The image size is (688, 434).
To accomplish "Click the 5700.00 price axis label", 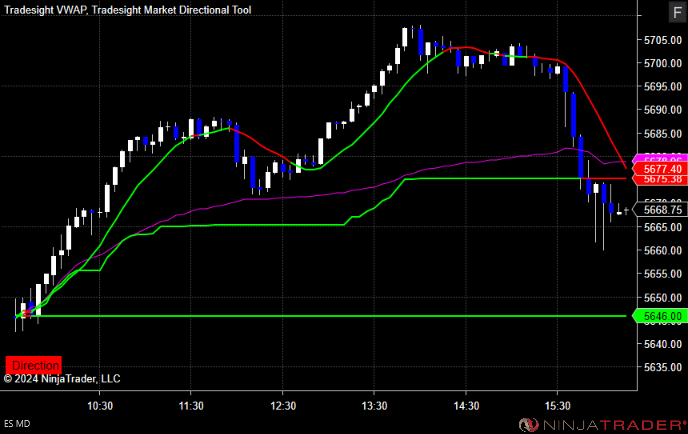I will tap(663, 63).
